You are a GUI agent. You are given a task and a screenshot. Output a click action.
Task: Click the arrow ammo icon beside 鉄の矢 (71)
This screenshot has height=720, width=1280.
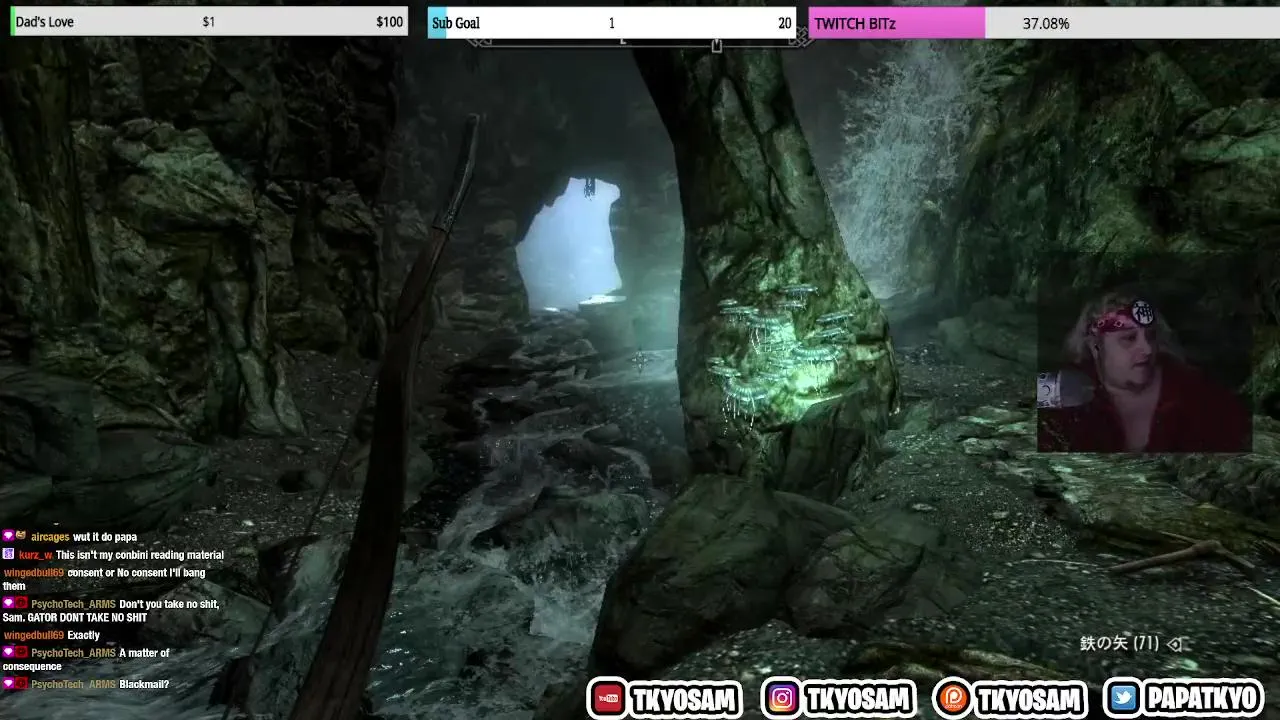[x=1175, y=644]
